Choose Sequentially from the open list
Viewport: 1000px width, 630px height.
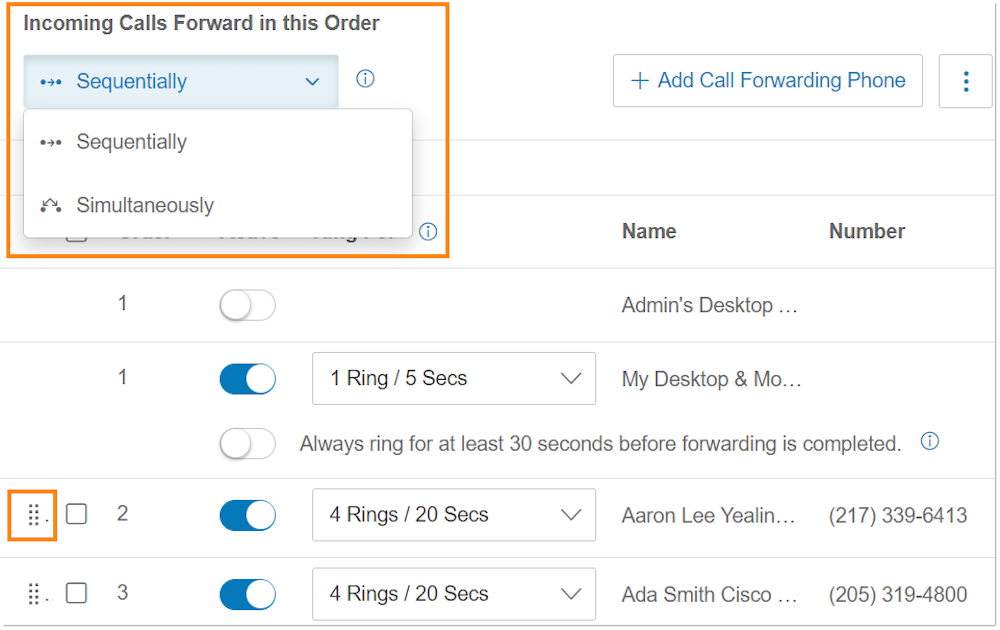tap(131, 142)
